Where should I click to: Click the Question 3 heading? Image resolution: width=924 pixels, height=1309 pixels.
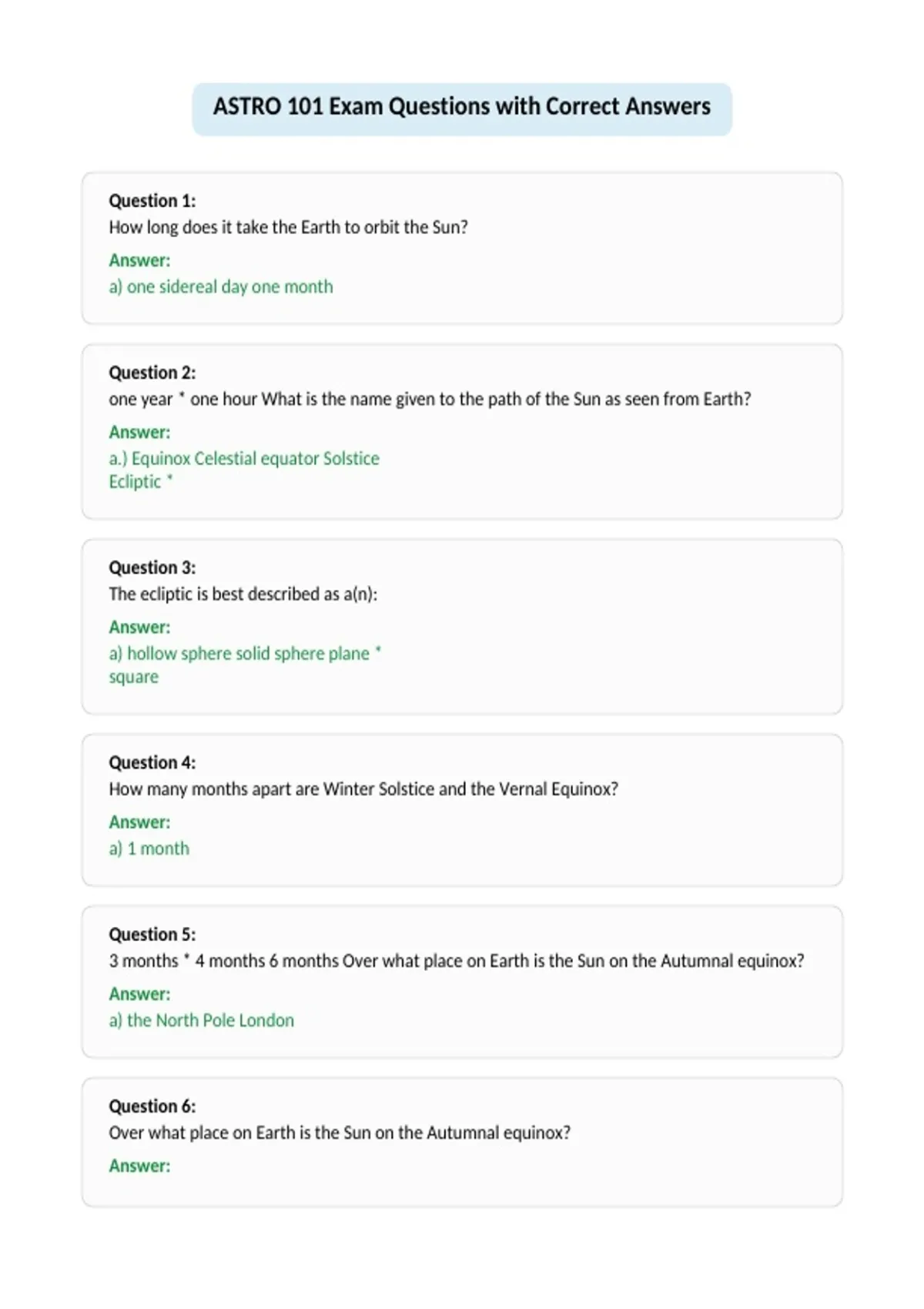152,567
